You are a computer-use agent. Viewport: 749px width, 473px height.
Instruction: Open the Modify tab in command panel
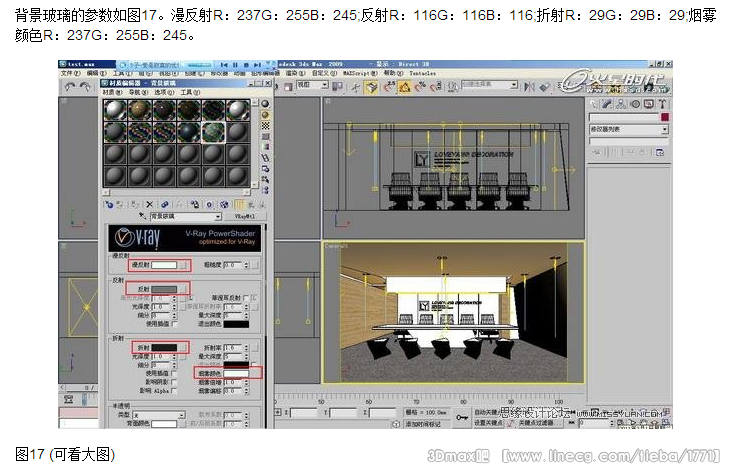[x=607, y=104]
